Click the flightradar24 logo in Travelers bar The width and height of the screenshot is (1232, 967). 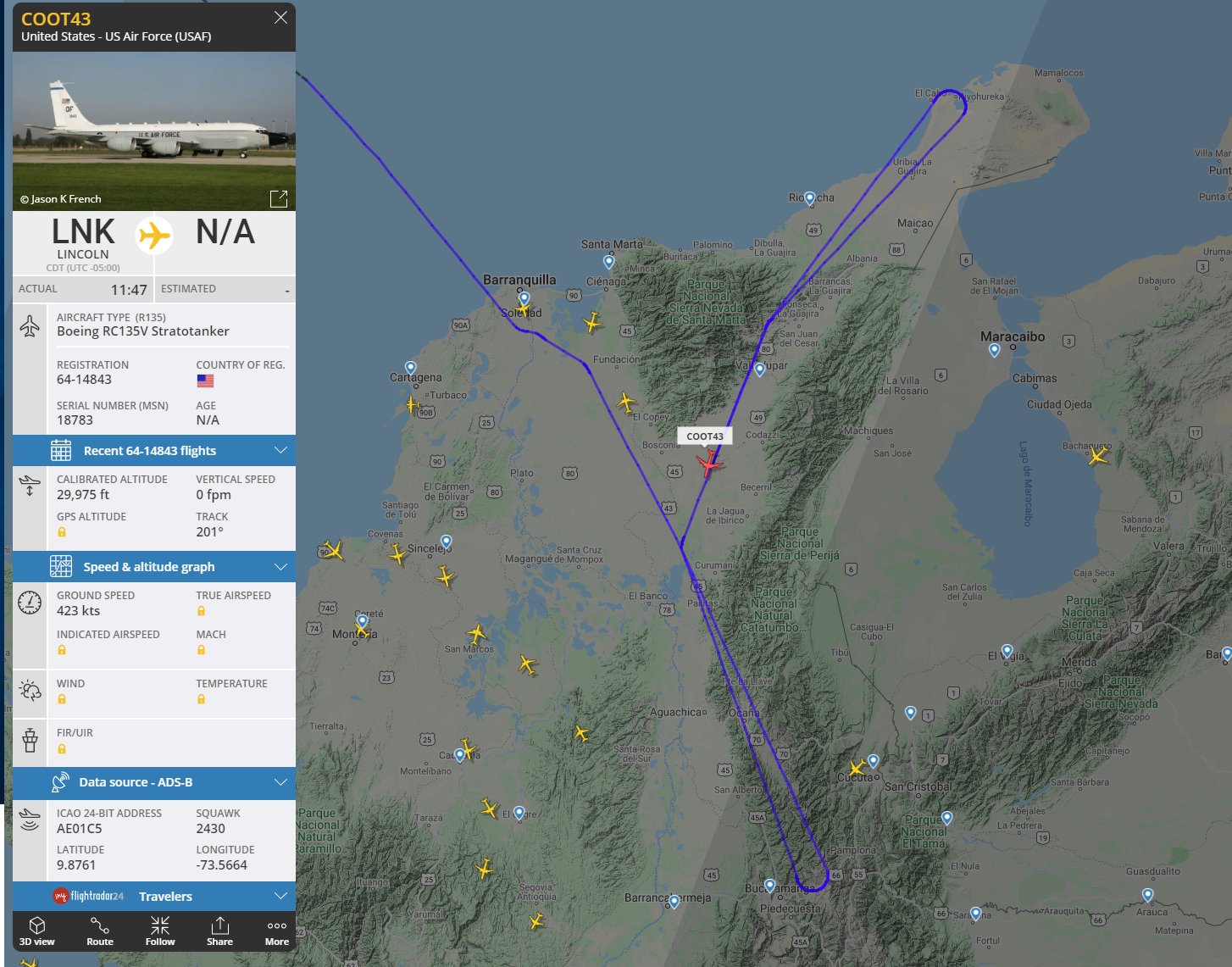88,896
